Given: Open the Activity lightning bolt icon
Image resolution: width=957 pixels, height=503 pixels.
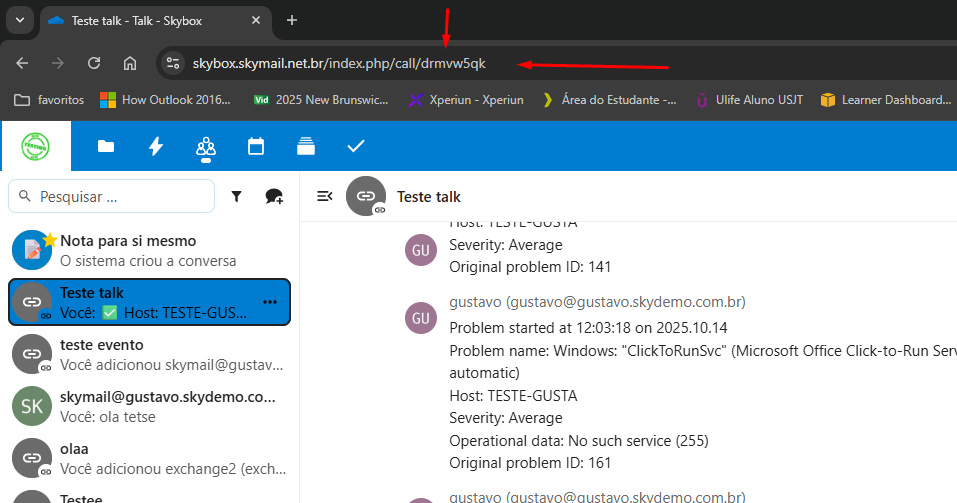Looking at the screenshot, I should 155,147.
